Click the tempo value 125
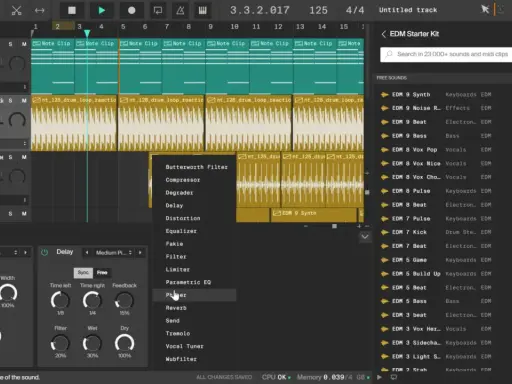The height and width of the screenshot is (384, 512). pos(318,10)
